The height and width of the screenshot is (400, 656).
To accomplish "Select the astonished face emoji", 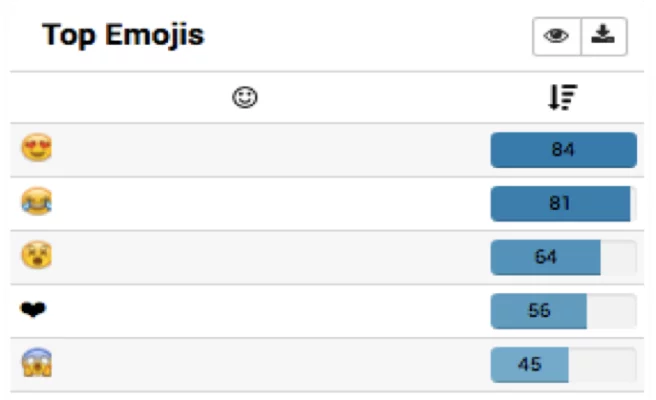I will (x=37, y=257).
